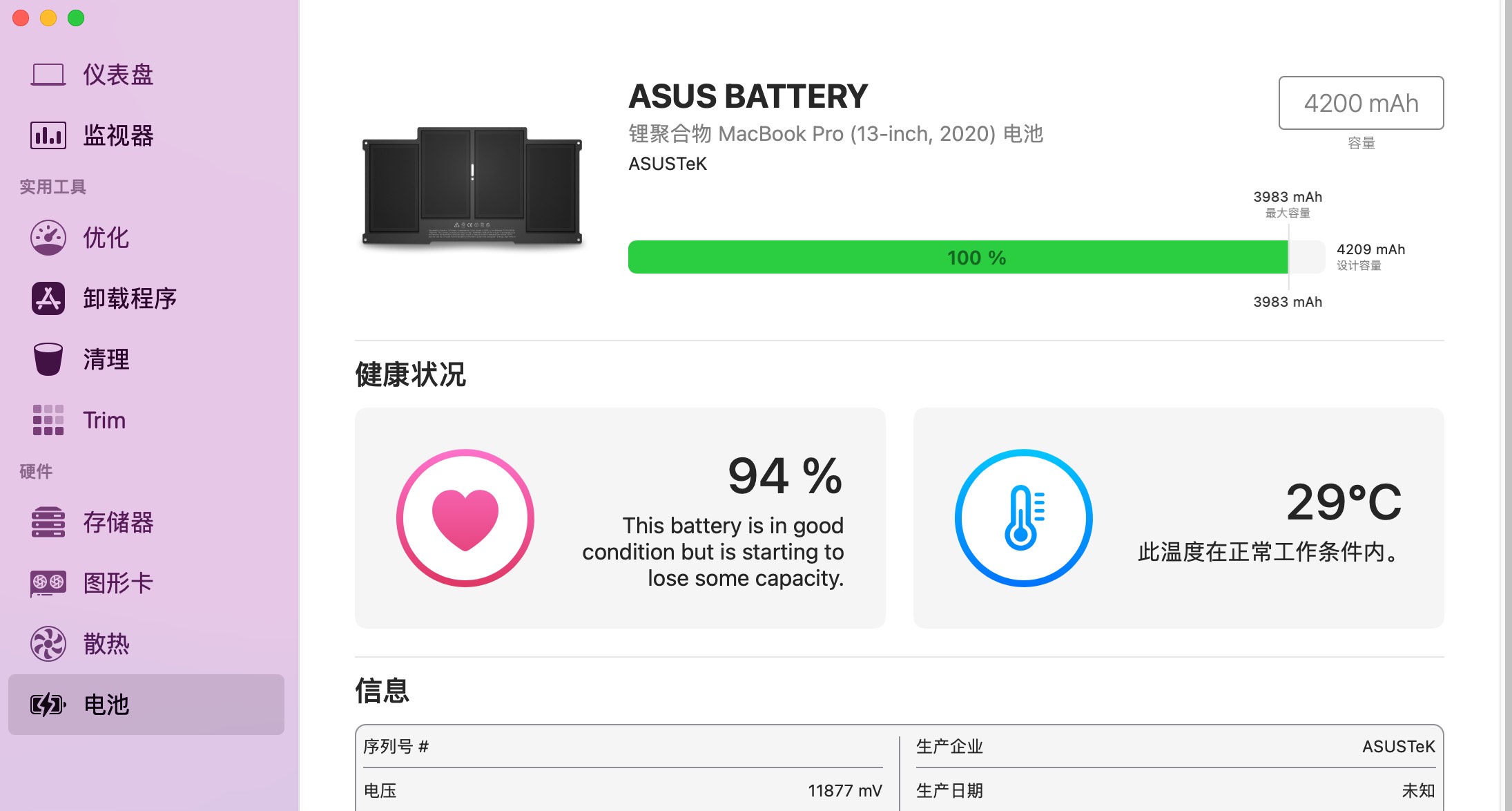Click the 卸载程序 uninstaller app icon
Screen dimensions: 1512x811
48,298
